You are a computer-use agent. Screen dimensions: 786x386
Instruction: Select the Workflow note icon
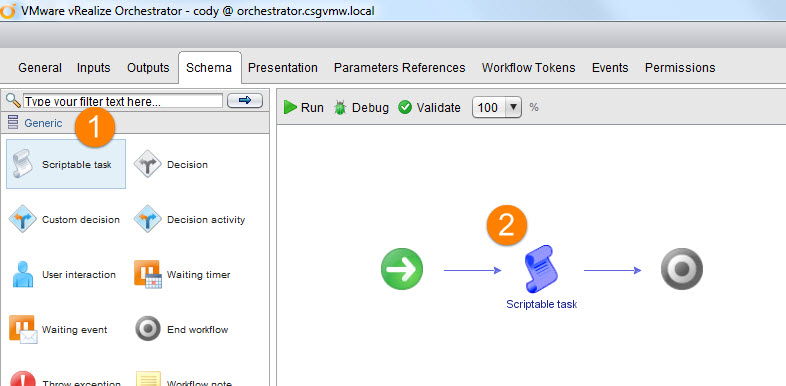click(x=148, y=378)
